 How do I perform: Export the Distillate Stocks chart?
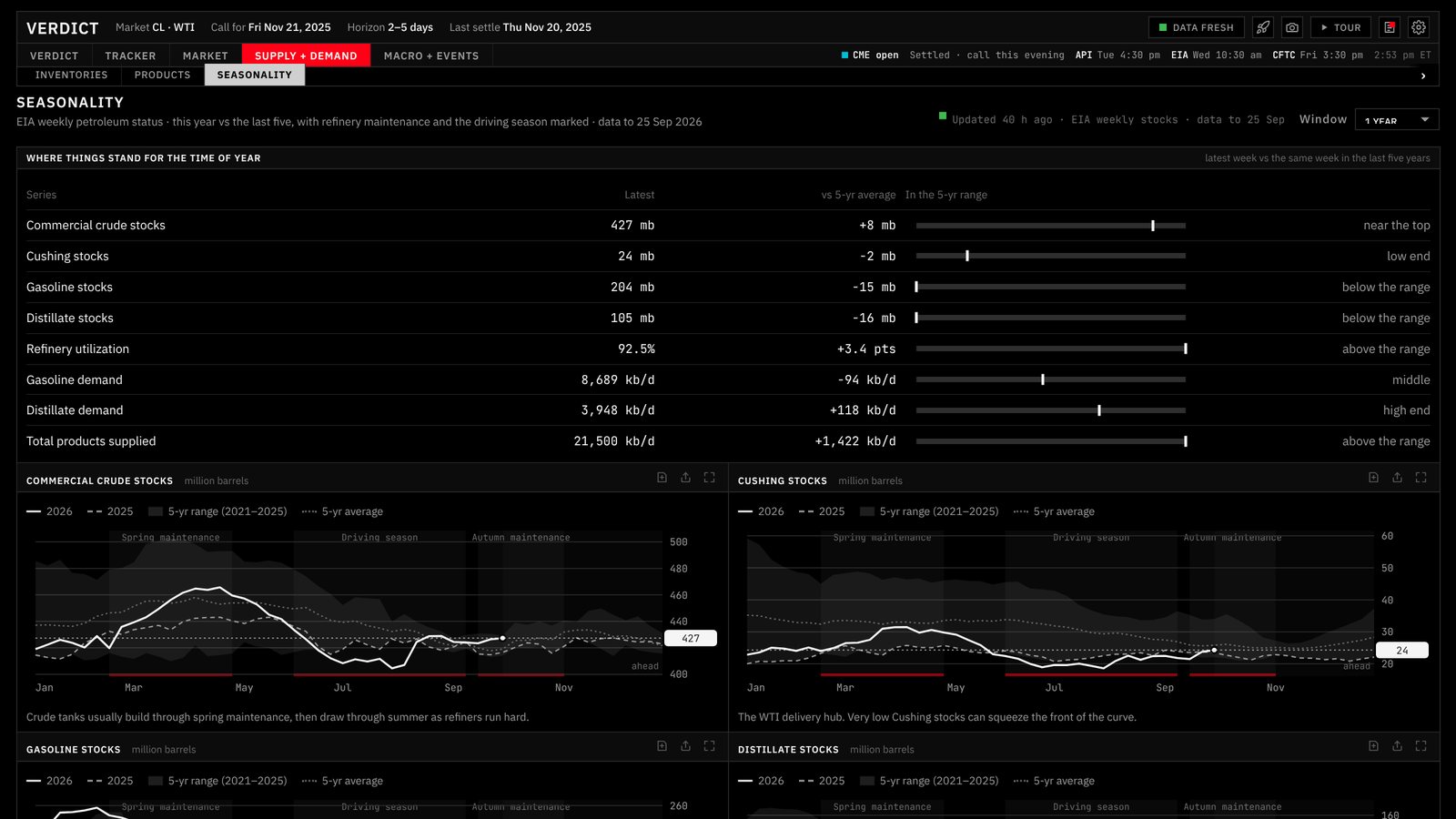click(1397, 745)
